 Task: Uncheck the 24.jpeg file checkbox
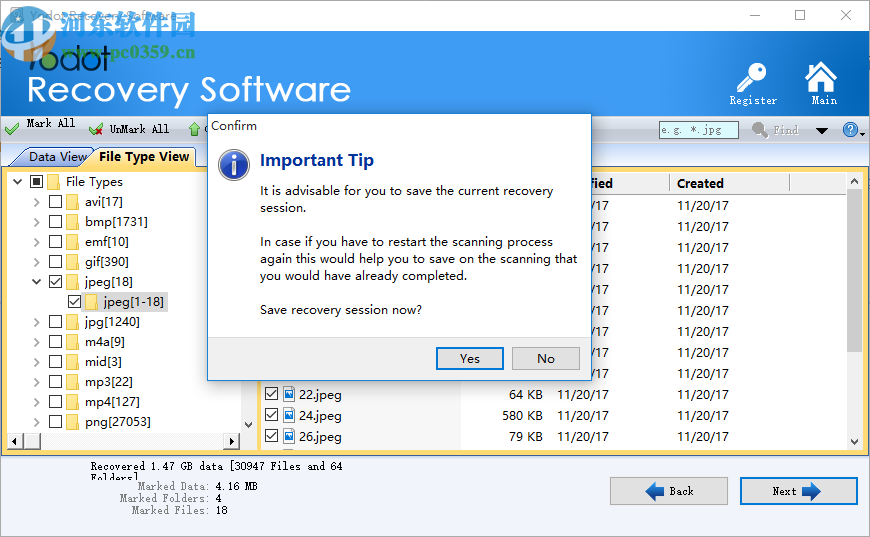[x=271, y=415]
